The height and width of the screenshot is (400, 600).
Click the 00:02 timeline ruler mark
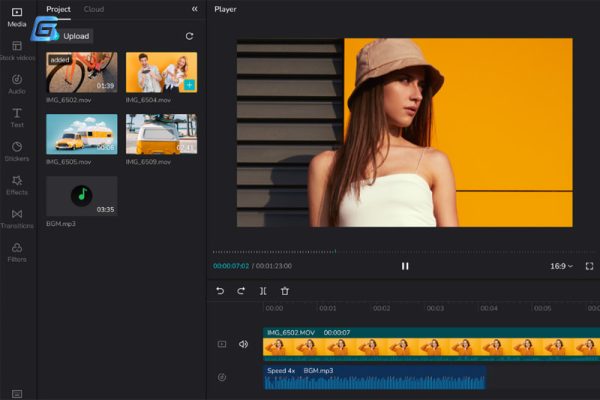[382, 308]
